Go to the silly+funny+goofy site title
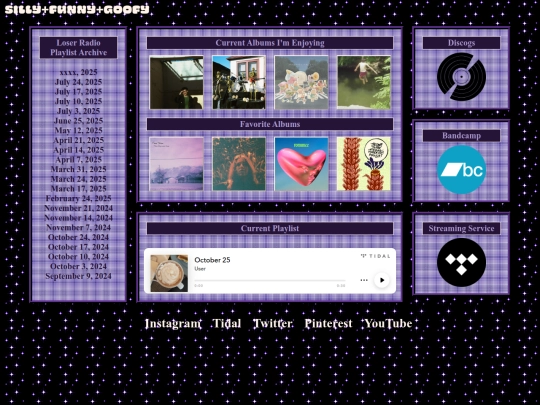The image size is (540, 405). (77, 9)
